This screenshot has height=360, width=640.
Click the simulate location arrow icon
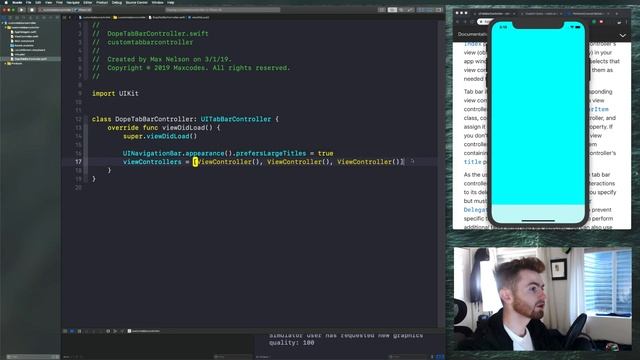click(122, 331)
